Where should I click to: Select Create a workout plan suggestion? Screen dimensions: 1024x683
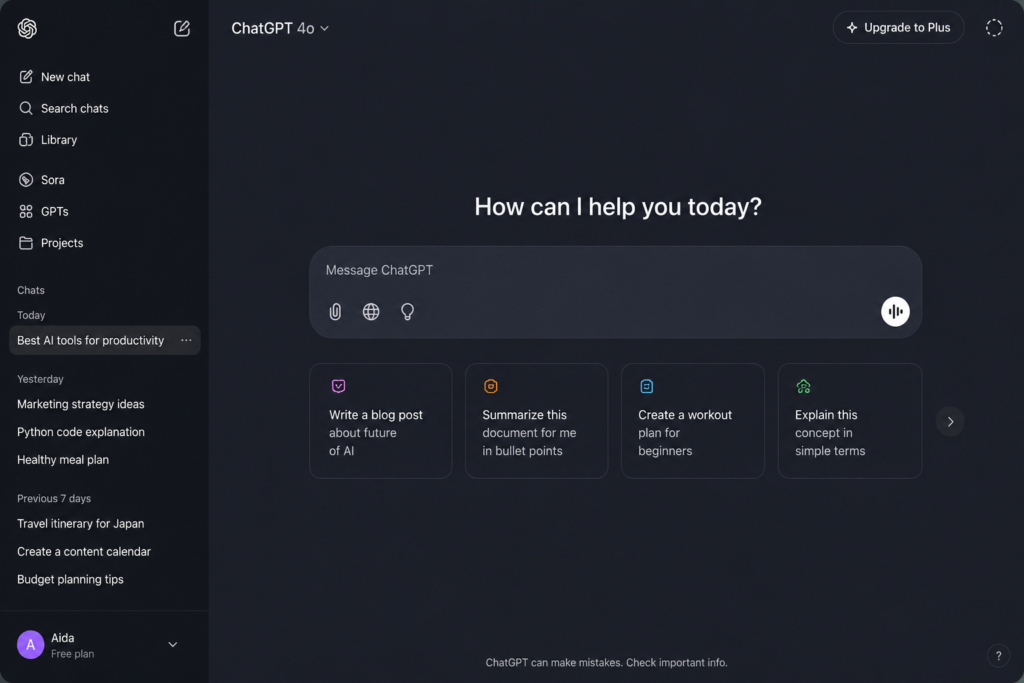(x=693, y=421)
